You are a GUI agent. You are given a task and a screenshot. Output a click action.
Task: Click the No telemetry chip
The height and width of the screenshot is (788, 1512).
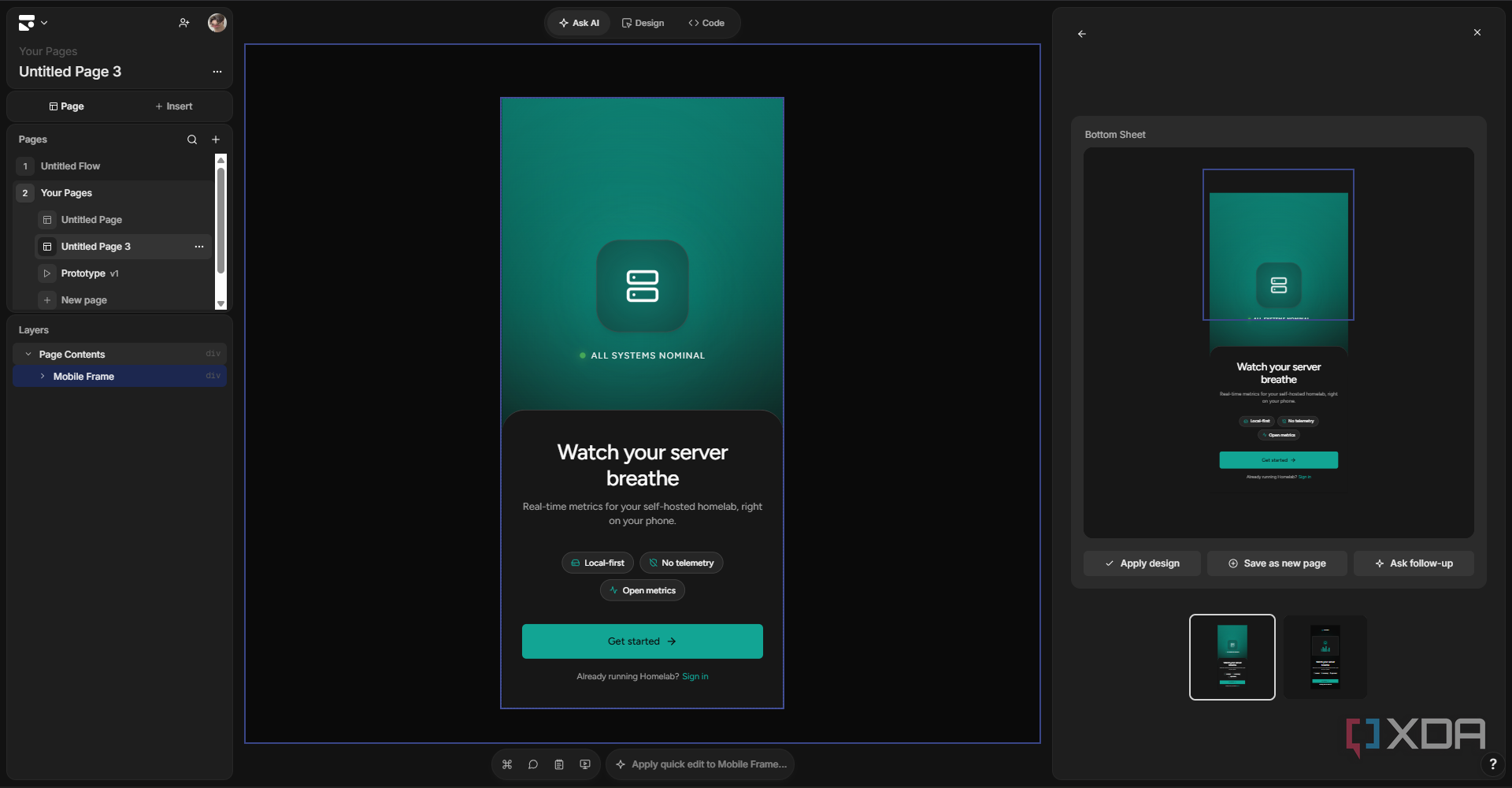pyautogui.click(x=681, y=563)
